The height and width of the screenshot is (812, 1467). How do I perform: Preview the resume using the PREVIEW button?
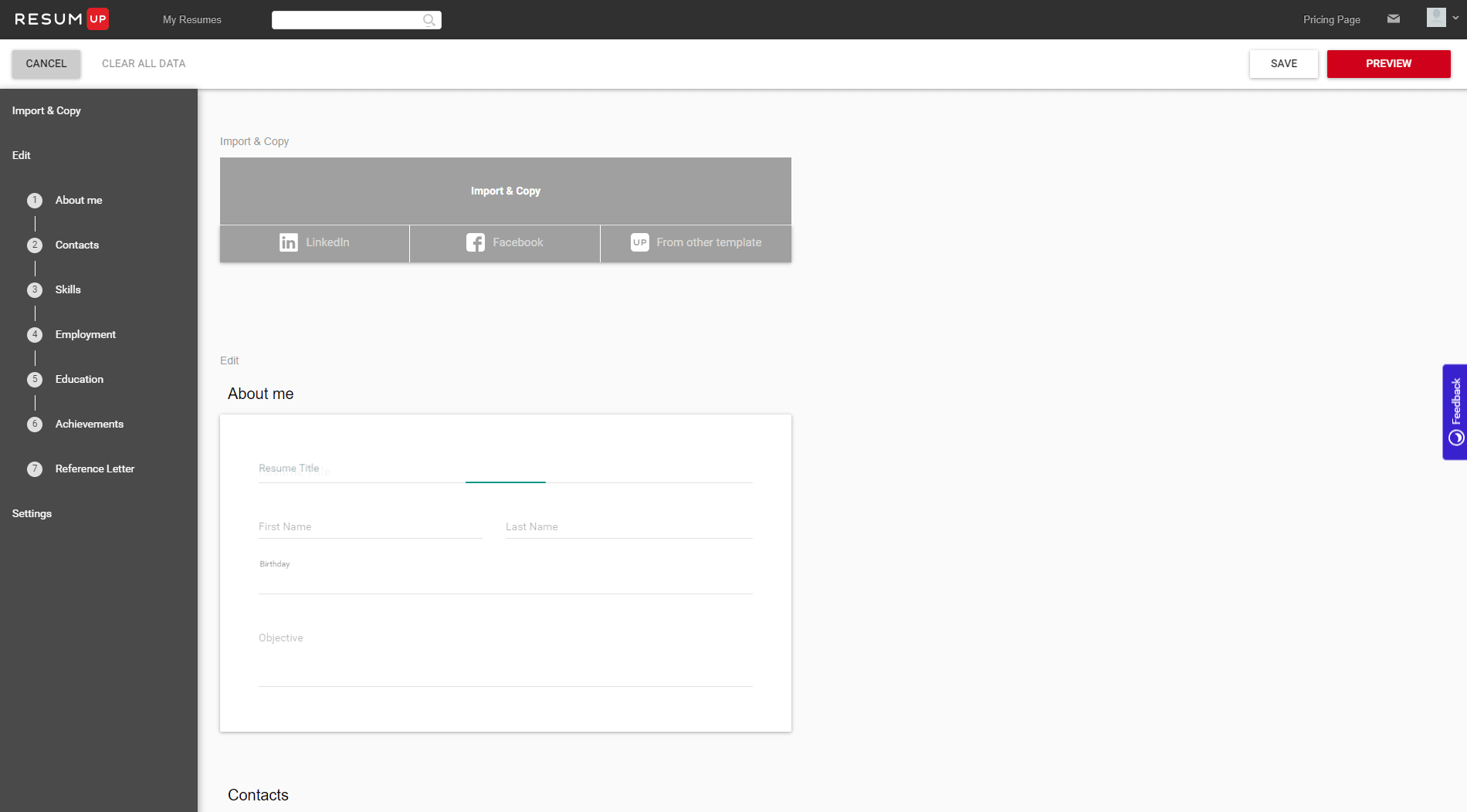click(x=1388, y=63)
